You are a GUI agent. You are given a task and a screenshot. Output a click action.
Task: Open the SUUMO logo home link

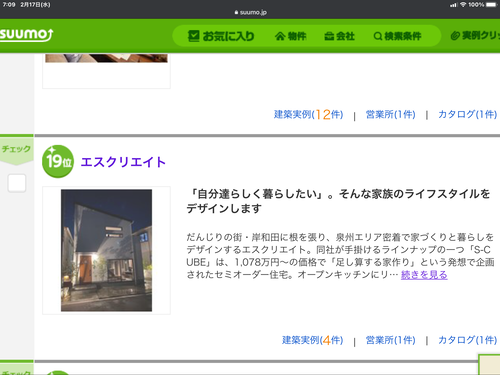point(26,35)
